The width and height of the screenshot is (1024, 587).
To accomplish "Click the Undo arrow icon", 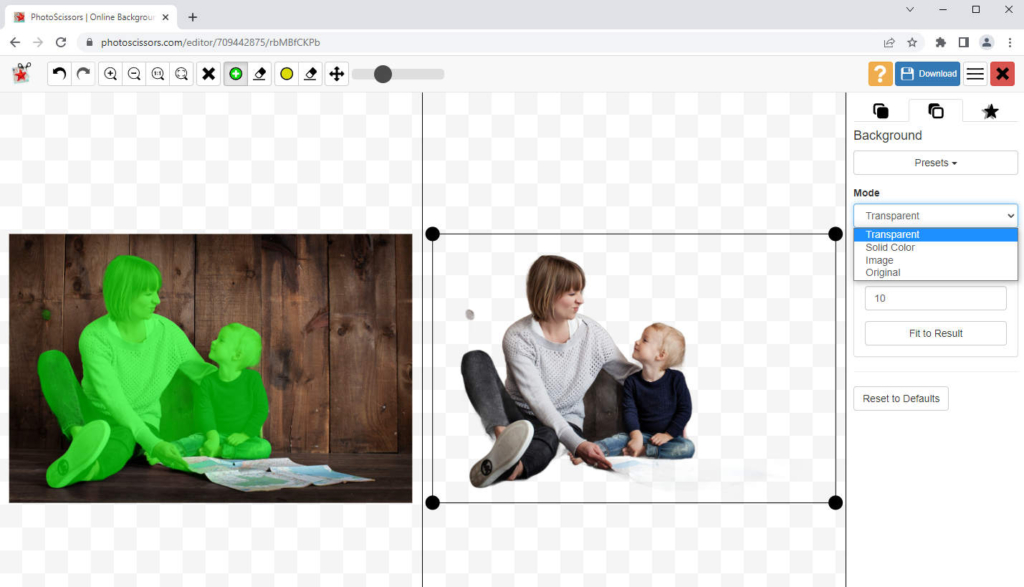I will (57, 73).
